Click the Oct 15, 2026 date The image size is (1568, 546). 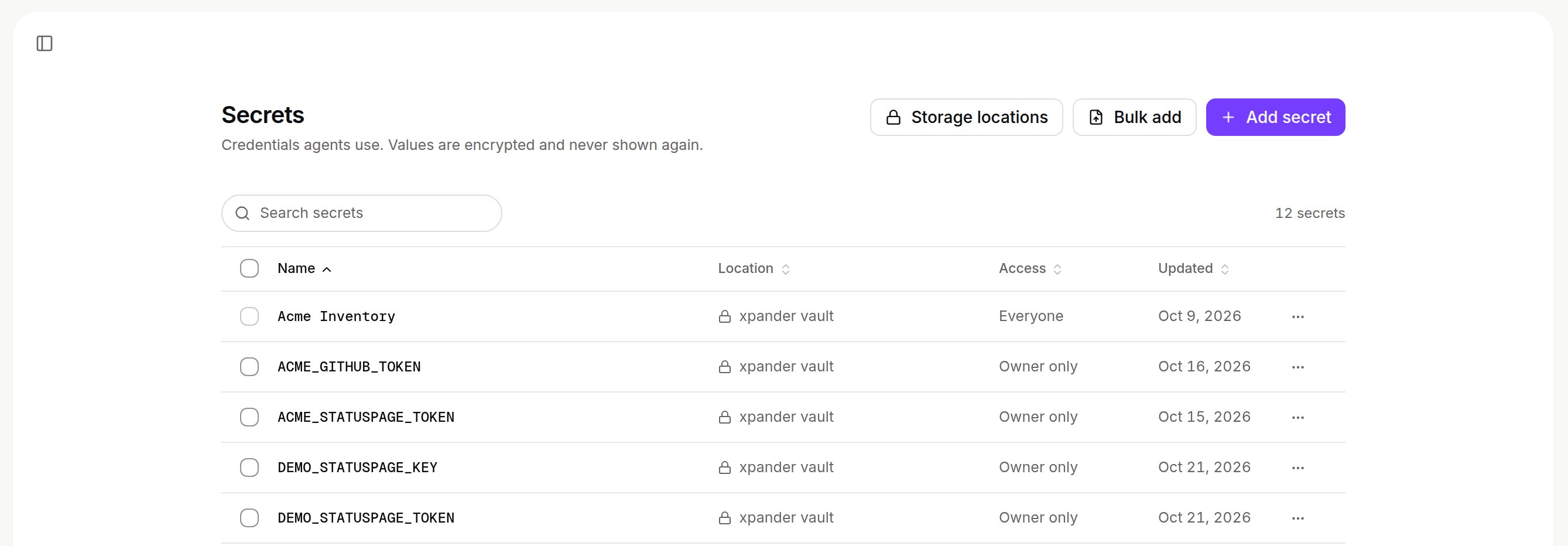pyautogui.click(x=1204, y=418)
